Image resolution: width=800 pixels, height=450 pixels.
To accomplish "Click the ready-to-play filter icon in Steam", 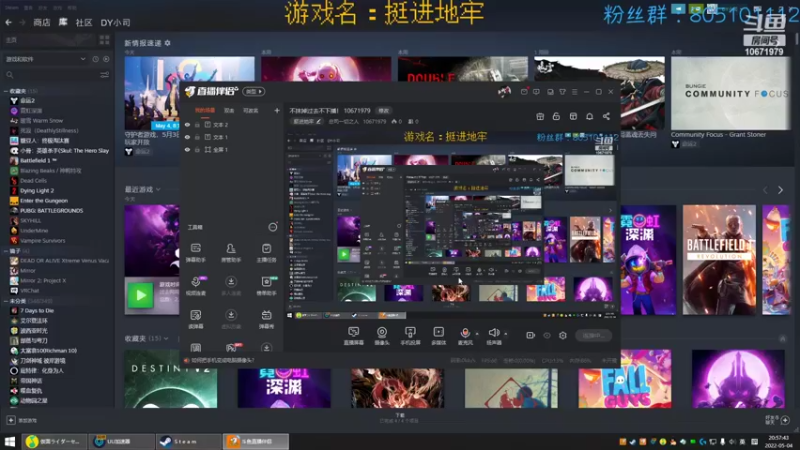I will pyautogui.click(x=106, y=59).
